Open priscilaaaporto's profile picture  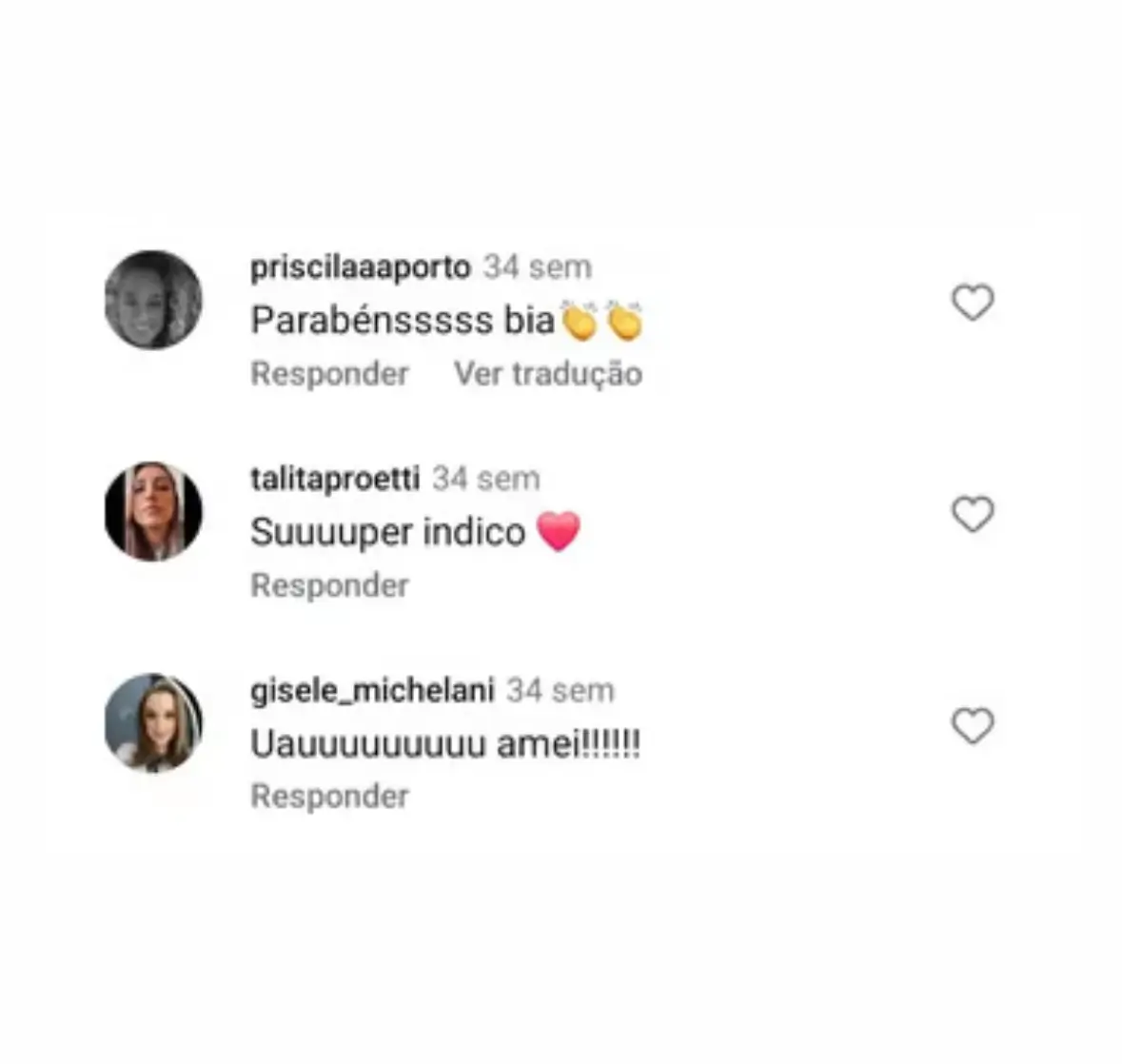(x=153, y=300)
